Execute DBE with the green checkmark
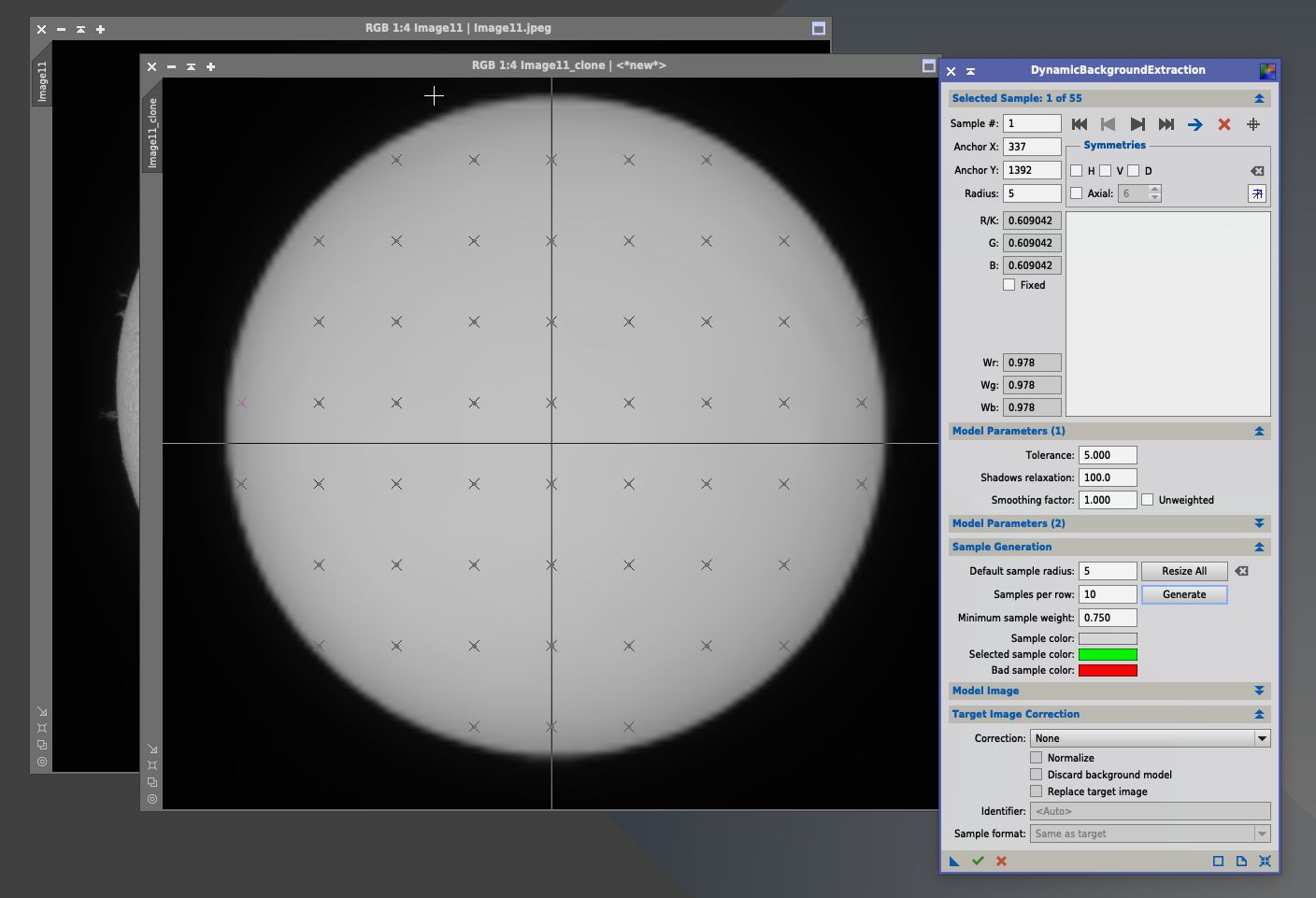The height and width of the screenshot is (898, 1316). pos(978,861)
